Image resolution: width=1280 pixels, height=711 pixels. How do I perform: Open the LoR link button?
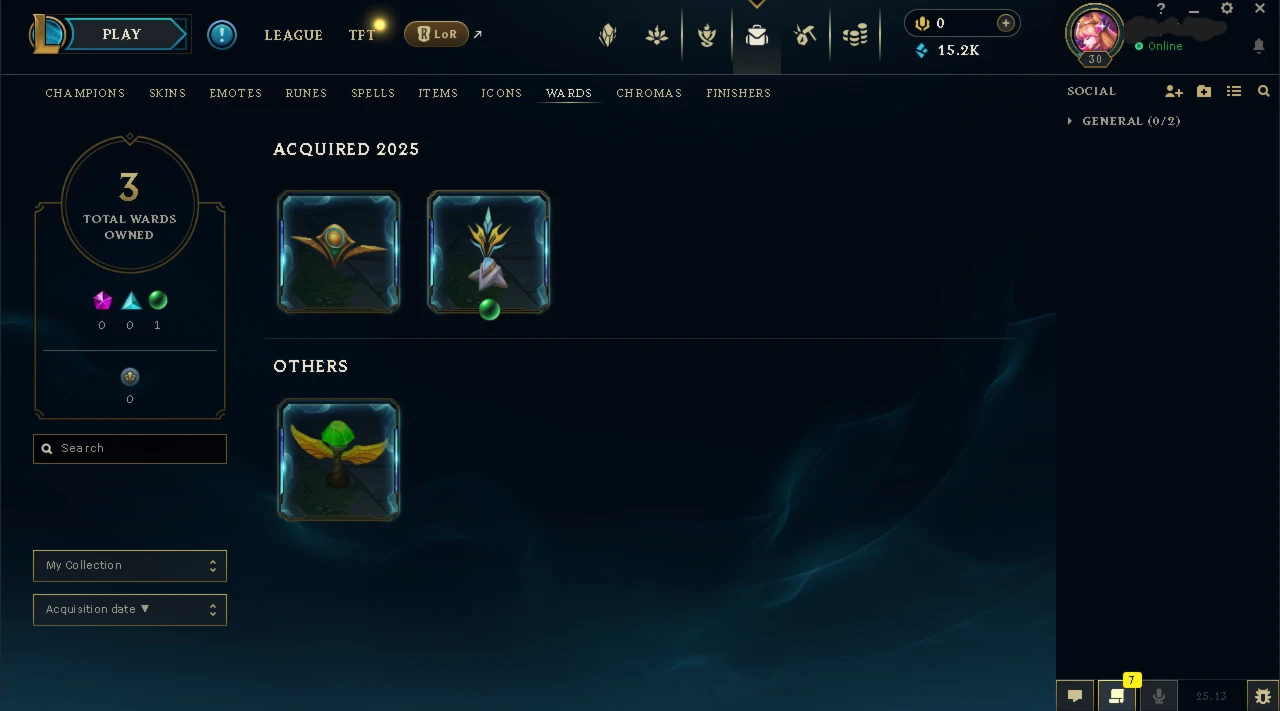point(437,34)
